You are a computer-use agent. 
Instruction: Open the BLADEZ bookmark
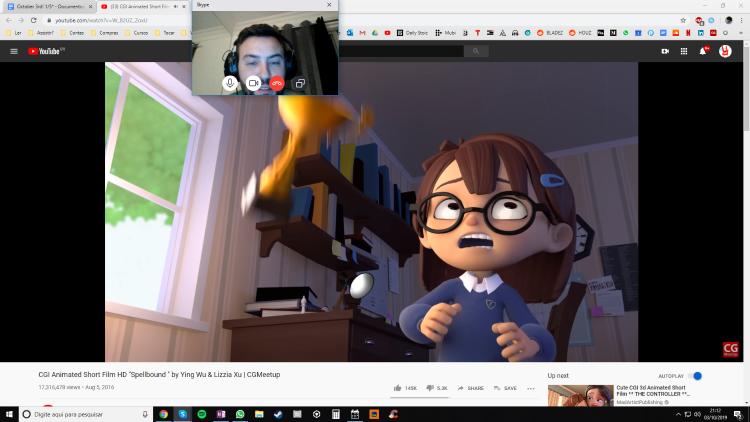[550, 33]
